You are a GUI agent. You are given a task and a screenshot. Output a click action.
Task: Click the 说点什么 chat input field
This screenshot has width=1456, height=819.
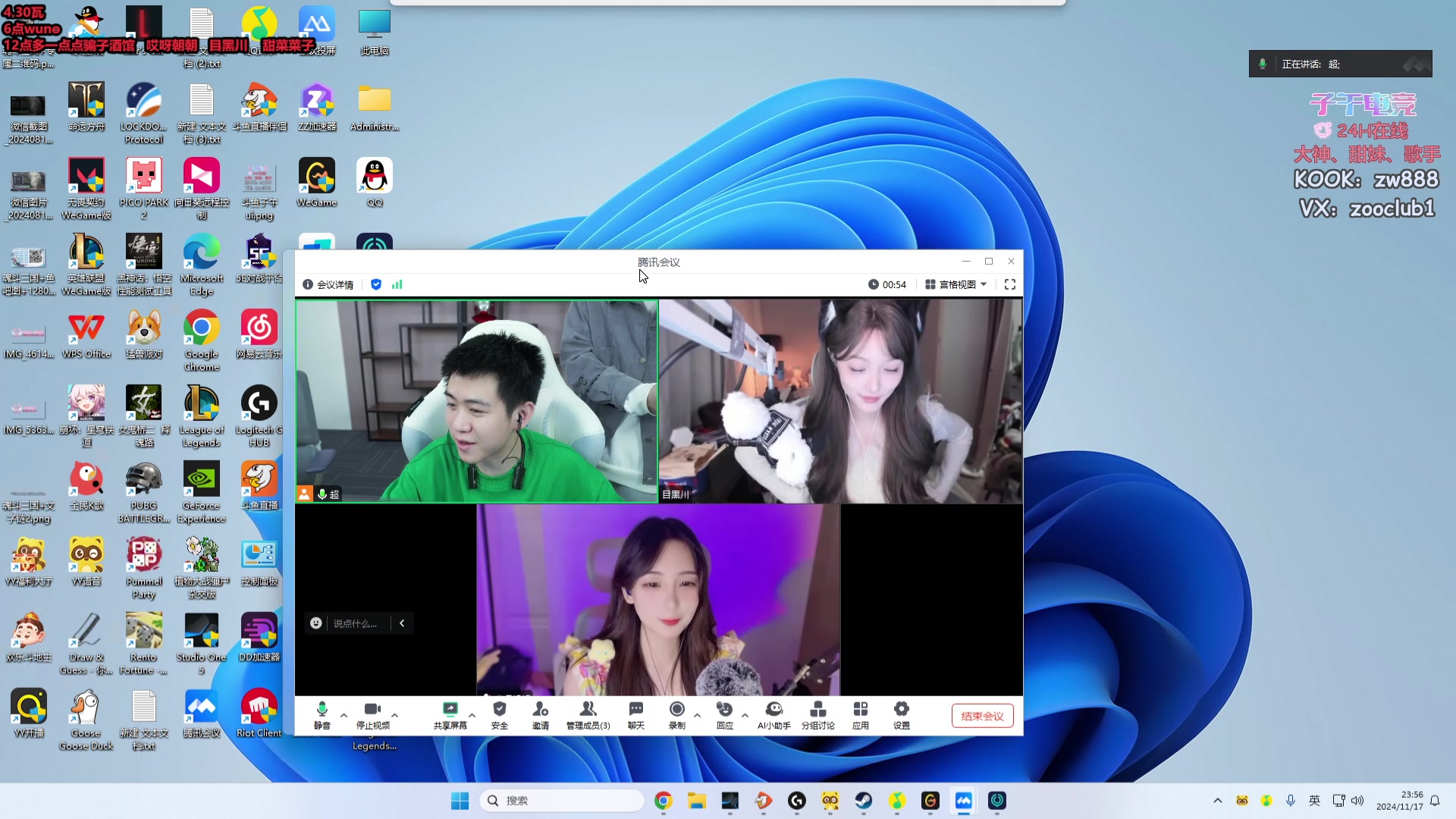pos(356,623)
